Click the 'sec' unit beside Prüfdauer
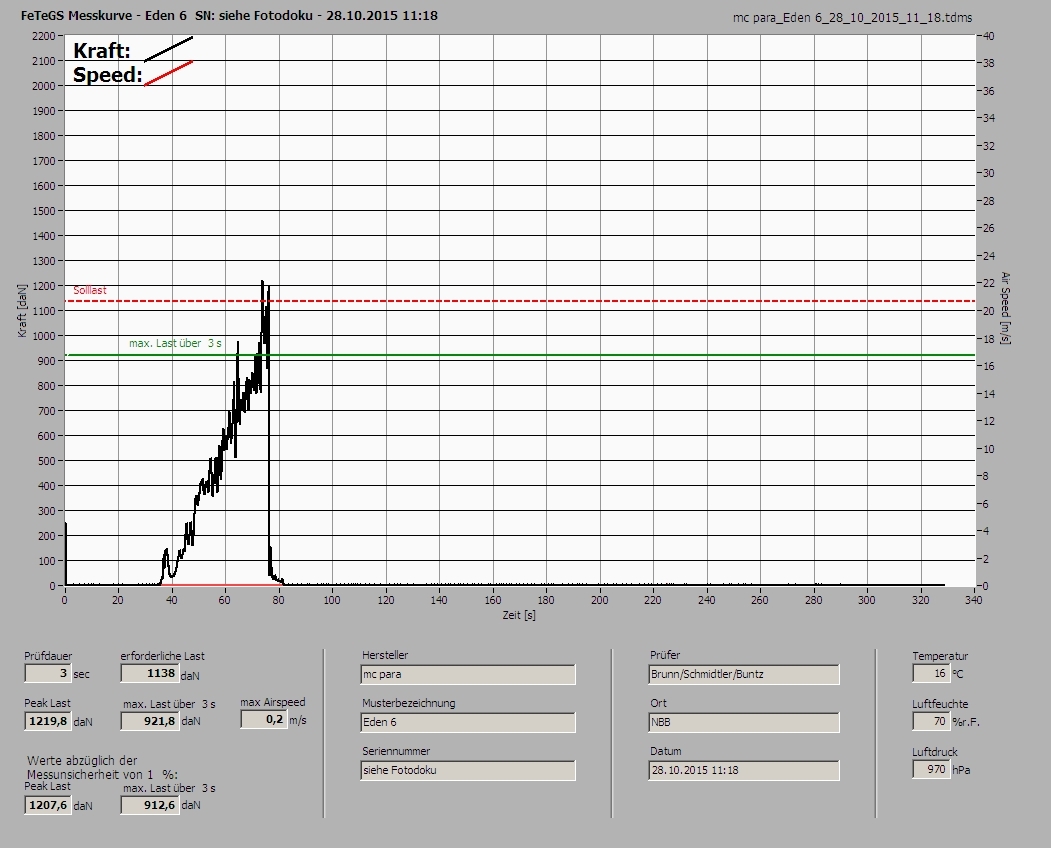The height and width of the screenshot is (848, 1051). [81, 674]
